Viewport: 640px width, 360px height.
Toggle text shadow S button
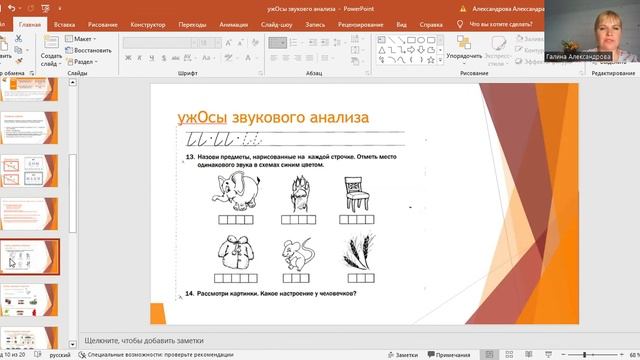coord(164,58)
